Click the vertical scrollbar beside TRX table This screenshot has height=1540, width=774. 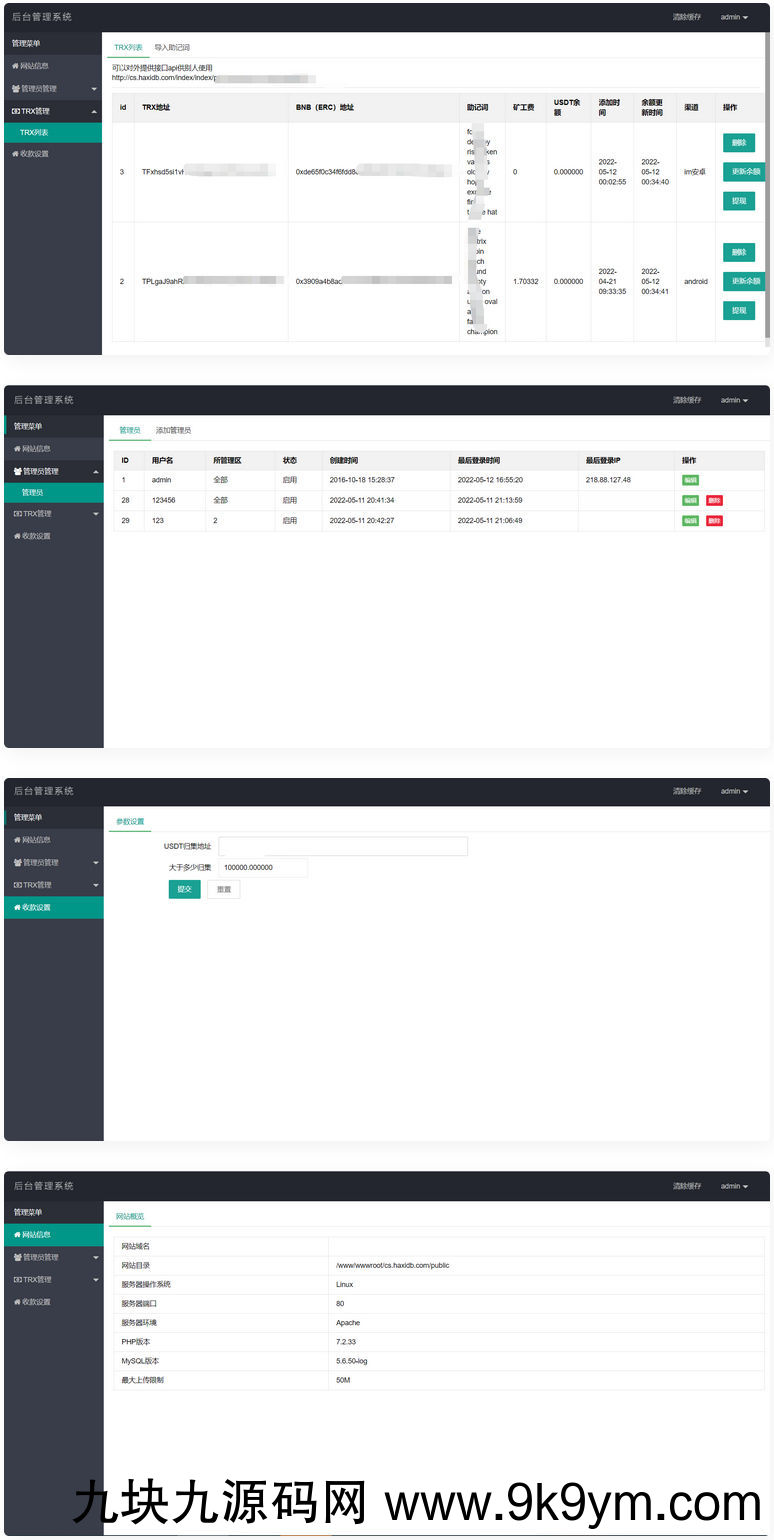tap(767, 190)
